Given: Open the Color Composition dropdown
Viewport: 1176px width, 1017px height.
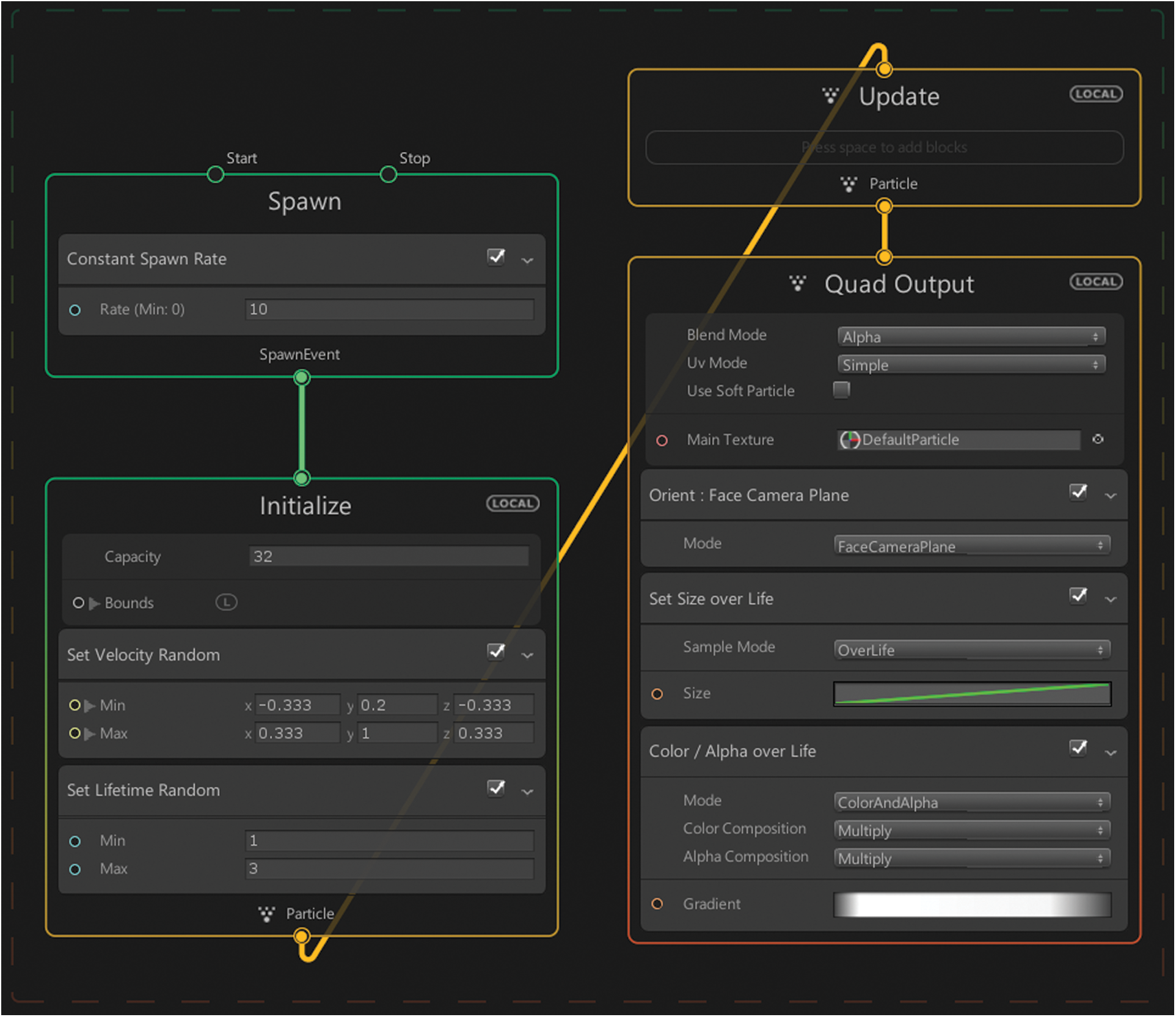Looking at the screenshot, I should click(971, 831).
